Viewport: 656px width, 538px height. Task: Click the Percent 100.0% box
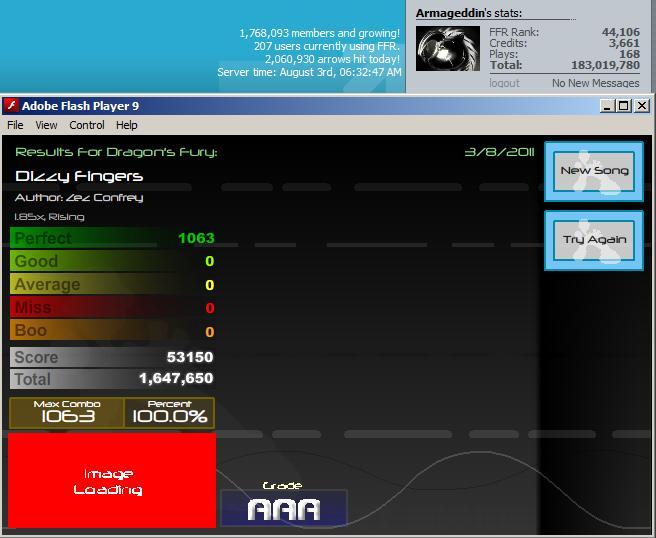(x=169, y=412)
